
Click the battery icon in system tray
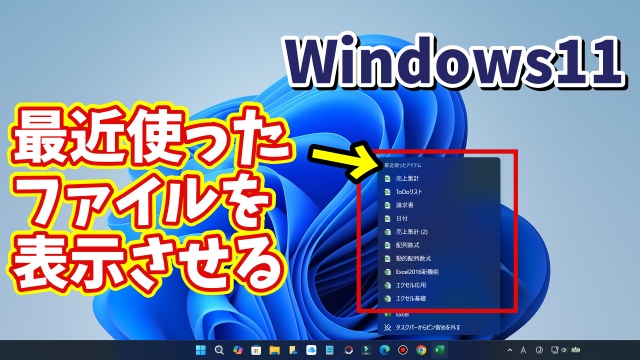point(576,350)
